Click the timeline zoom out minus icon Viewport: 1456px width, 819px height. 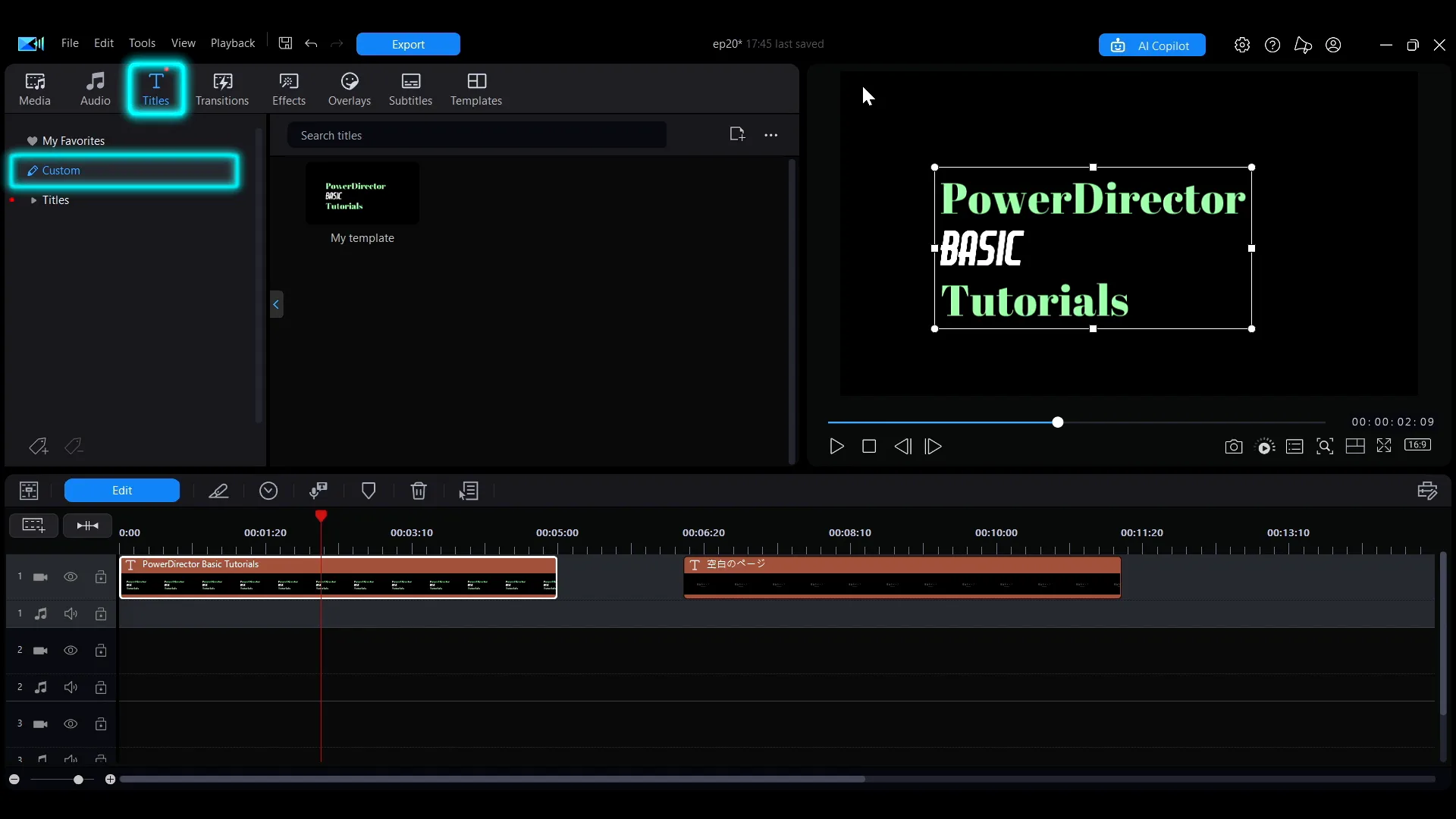click(14, 780)
